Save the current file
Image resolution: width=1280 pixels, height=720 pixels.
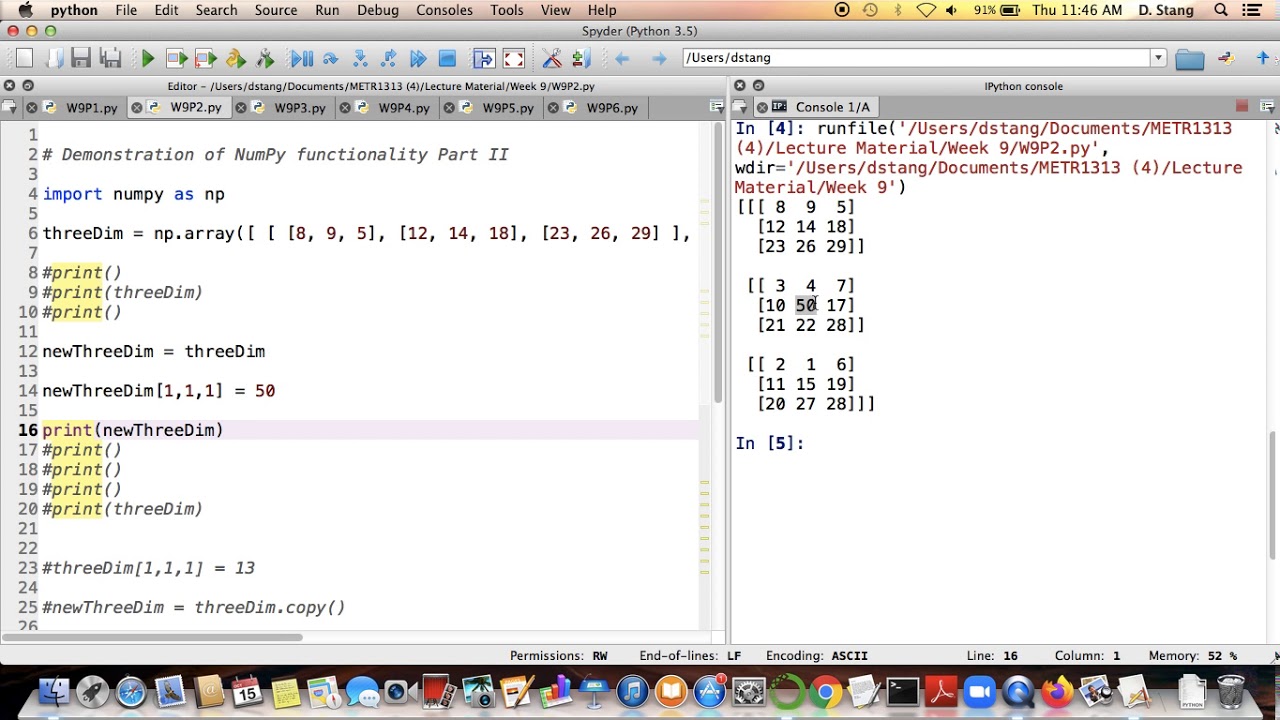coord(82,58)
